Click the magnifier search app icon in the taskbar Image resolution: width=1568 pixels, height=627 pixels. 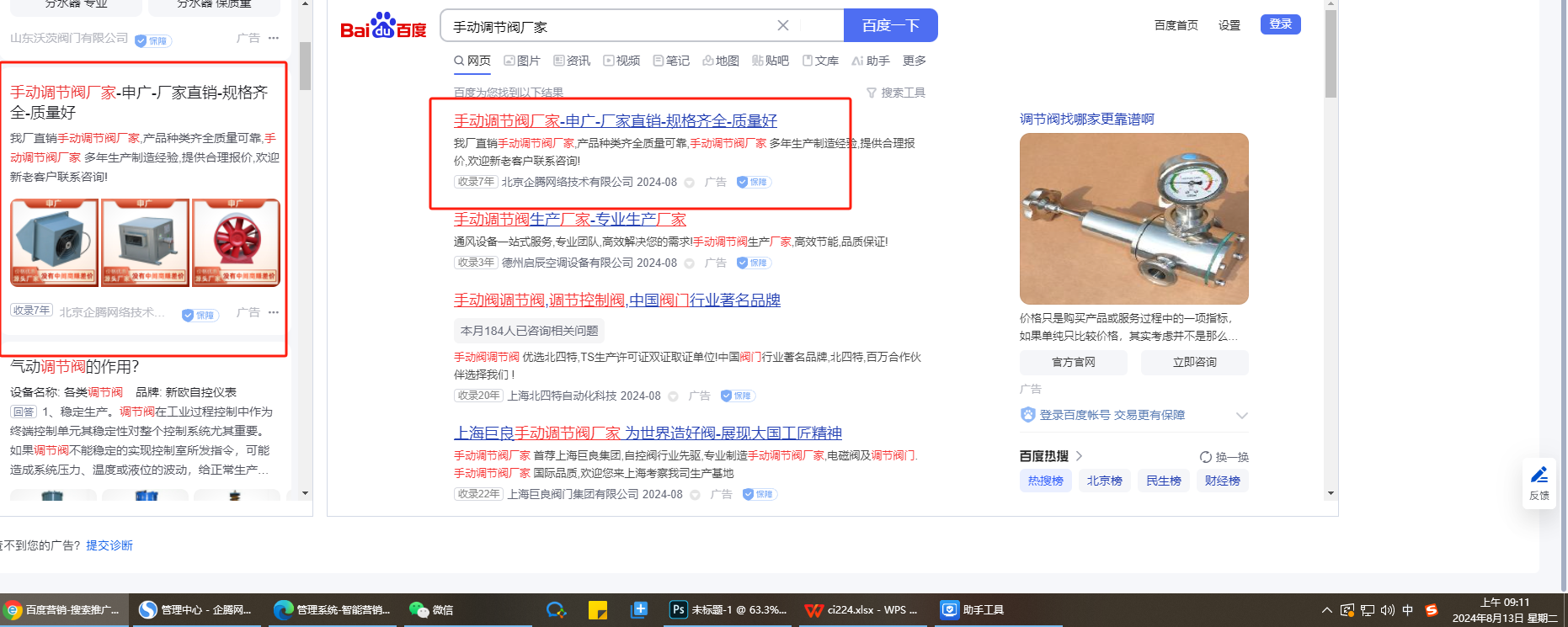click(556, 610)
